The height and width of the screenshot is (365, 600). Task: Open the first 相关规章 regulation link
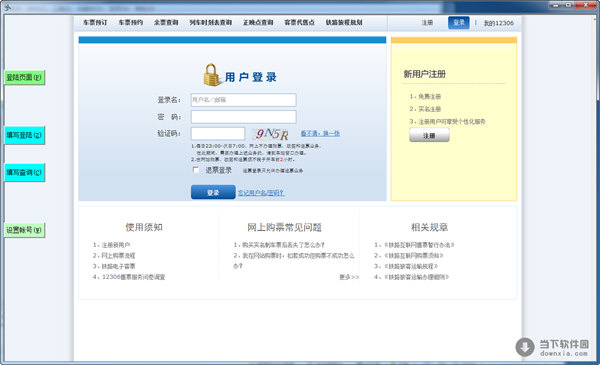tap(419, 245)
